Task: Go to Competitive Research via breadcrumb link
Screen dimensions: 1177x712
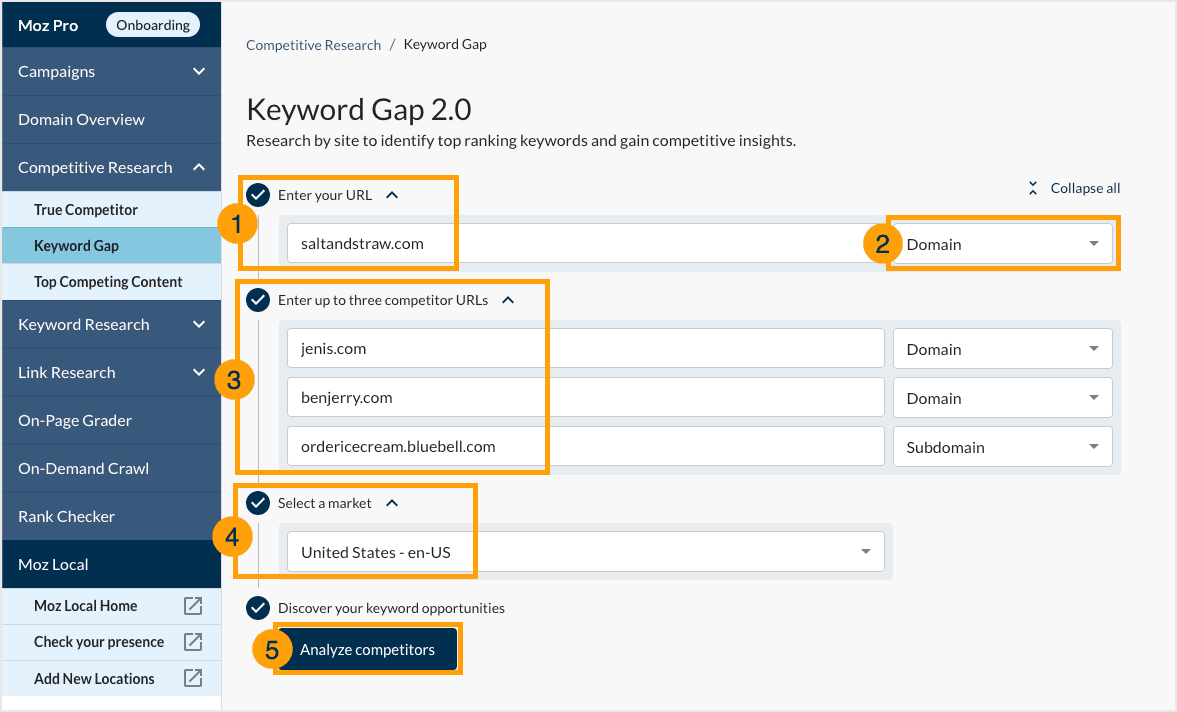Action: (x=313, y=44)
